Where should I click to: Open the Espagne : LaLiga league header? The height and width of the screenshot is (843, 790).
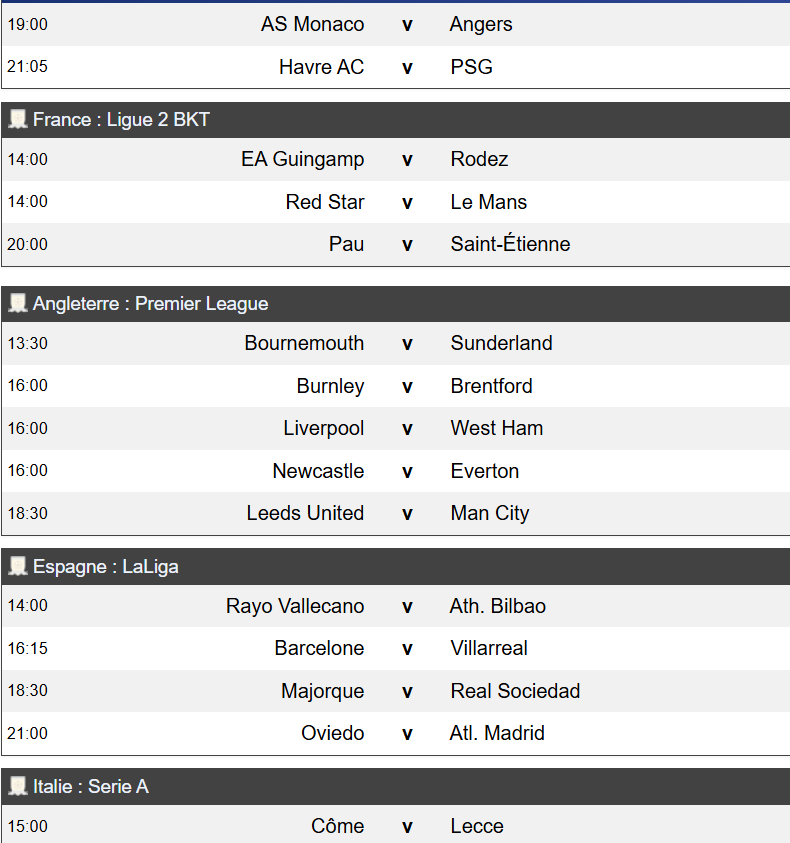(x=106, y=567)
